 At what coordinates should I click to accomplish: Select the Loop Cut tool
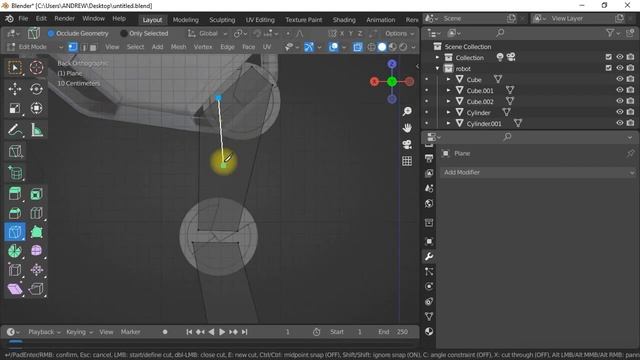(x=36, y=213)
